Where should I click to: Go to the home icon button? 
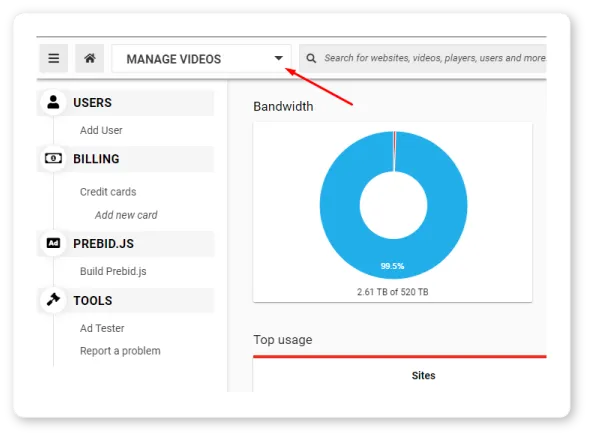point(90,58)
